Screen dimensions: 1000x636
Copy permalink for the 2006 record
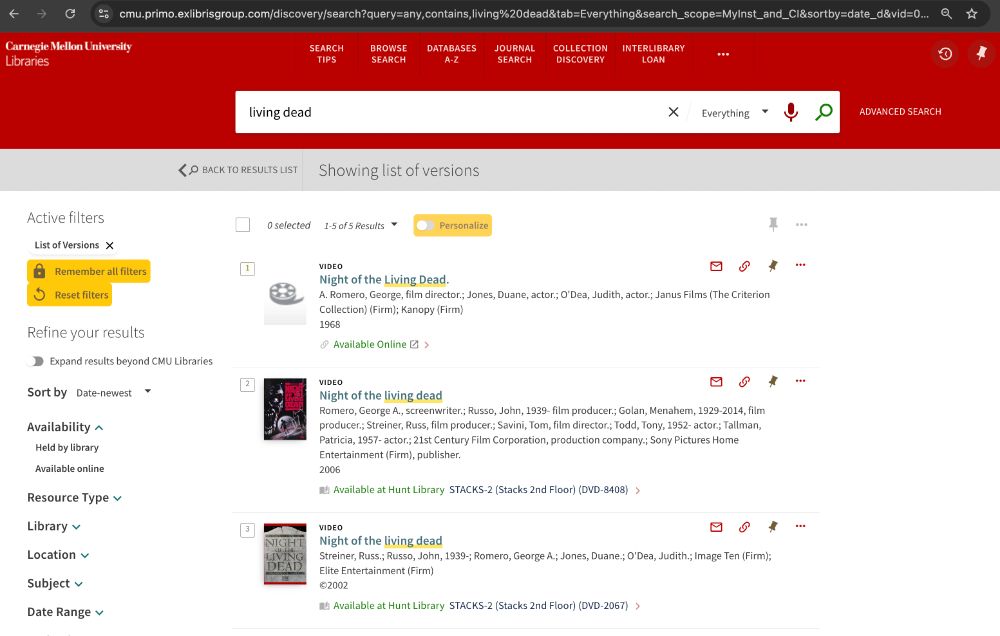[x=744, y=381]
